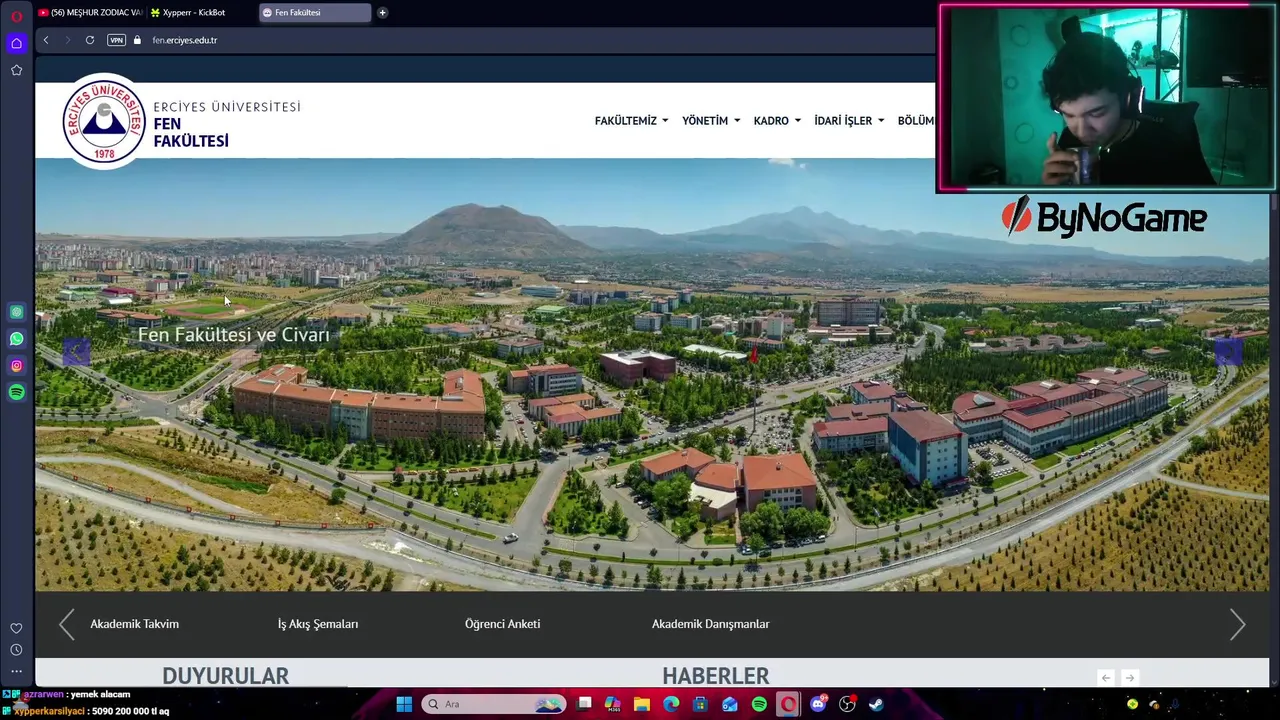This screenshot has height=720, width=1280.
Task: Open Spotify from the Windows taskbar
Action: click(759, 704)
